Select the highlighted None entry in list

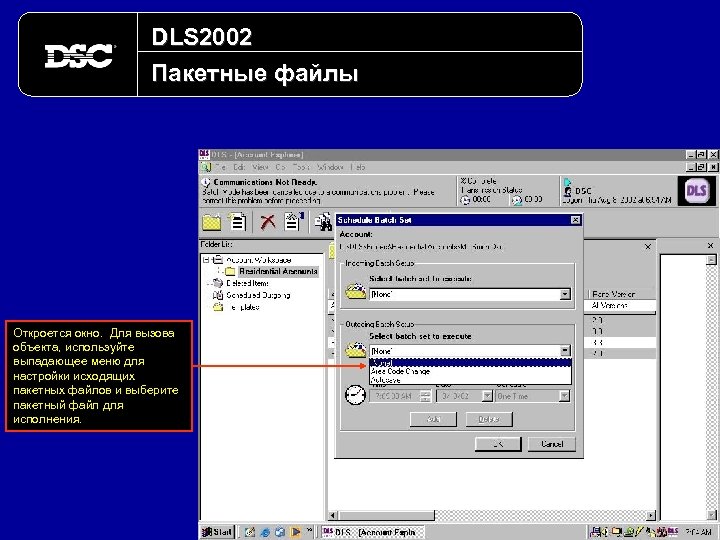click(x=470, y=363)
